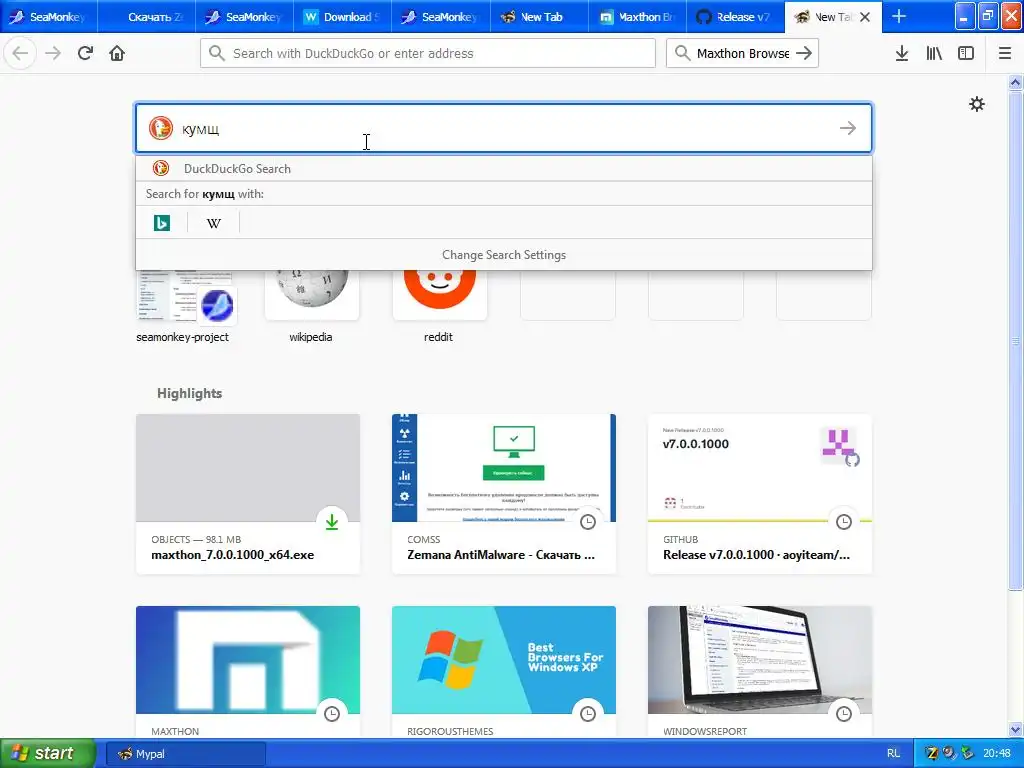The width and height of the screenshot is (1024, 768).
Task: Open the Downloads panel arrow icon
Action: (x=902, y=54)
